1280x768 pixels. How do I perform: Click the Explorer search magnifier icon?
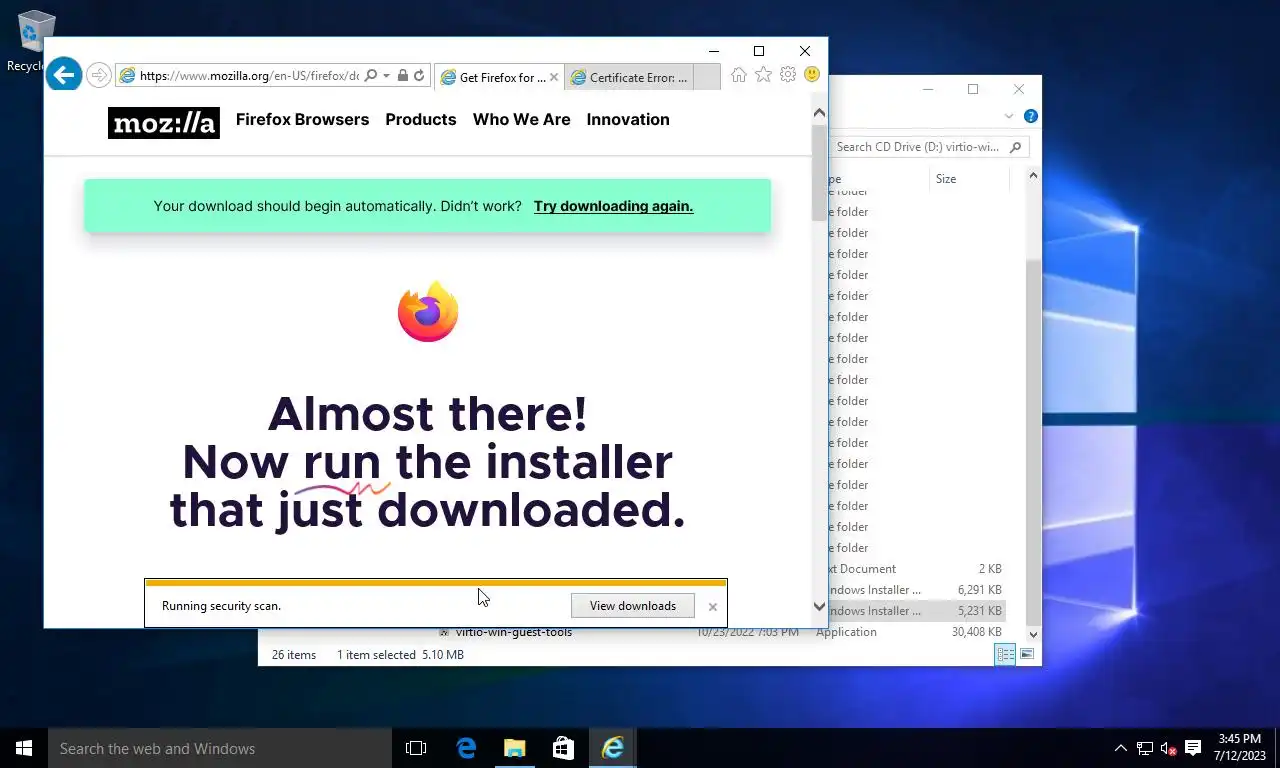1016,147
